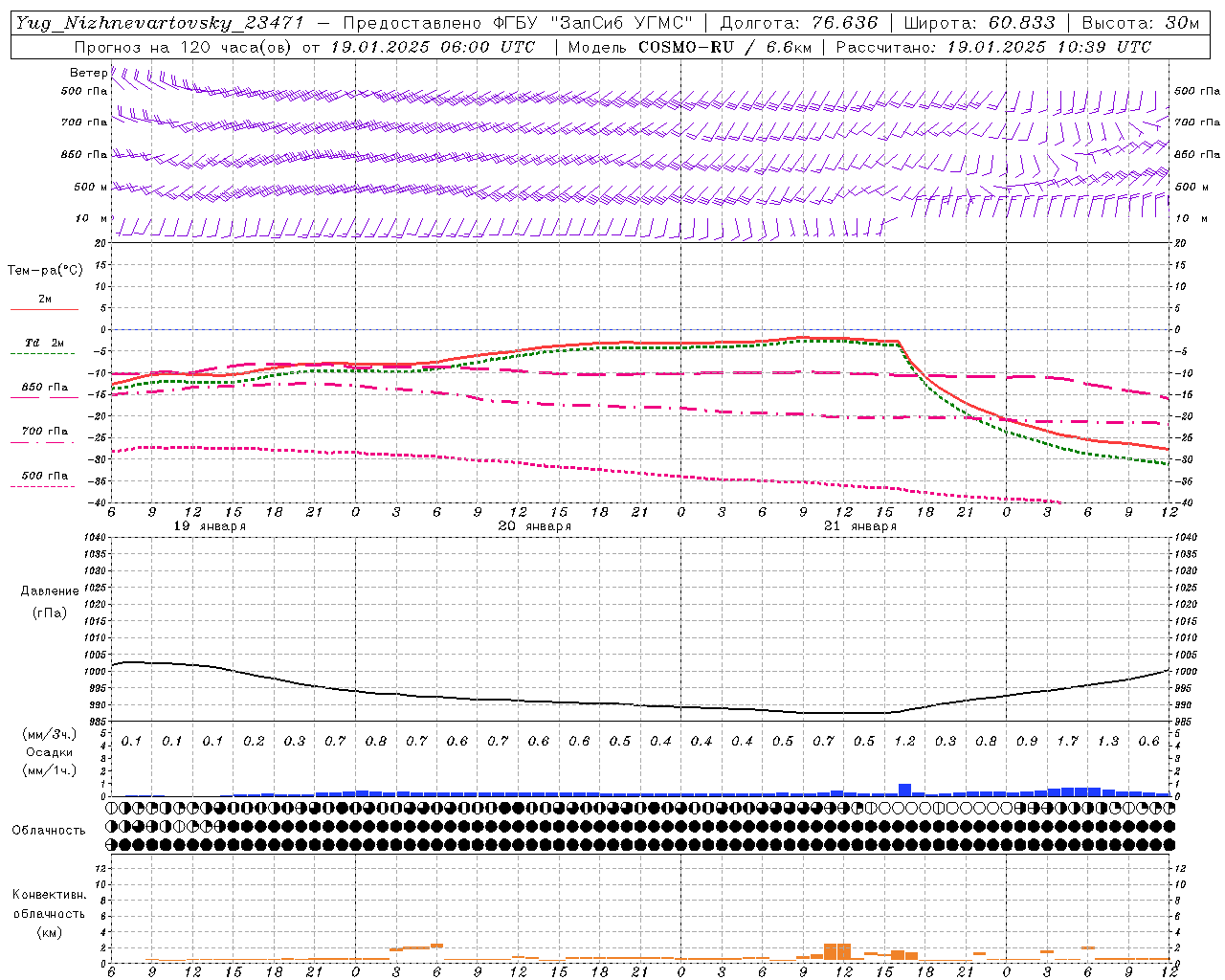Click the 0.2 three-hour precipitation value
1225x980 pixels.
click(254, 742)
